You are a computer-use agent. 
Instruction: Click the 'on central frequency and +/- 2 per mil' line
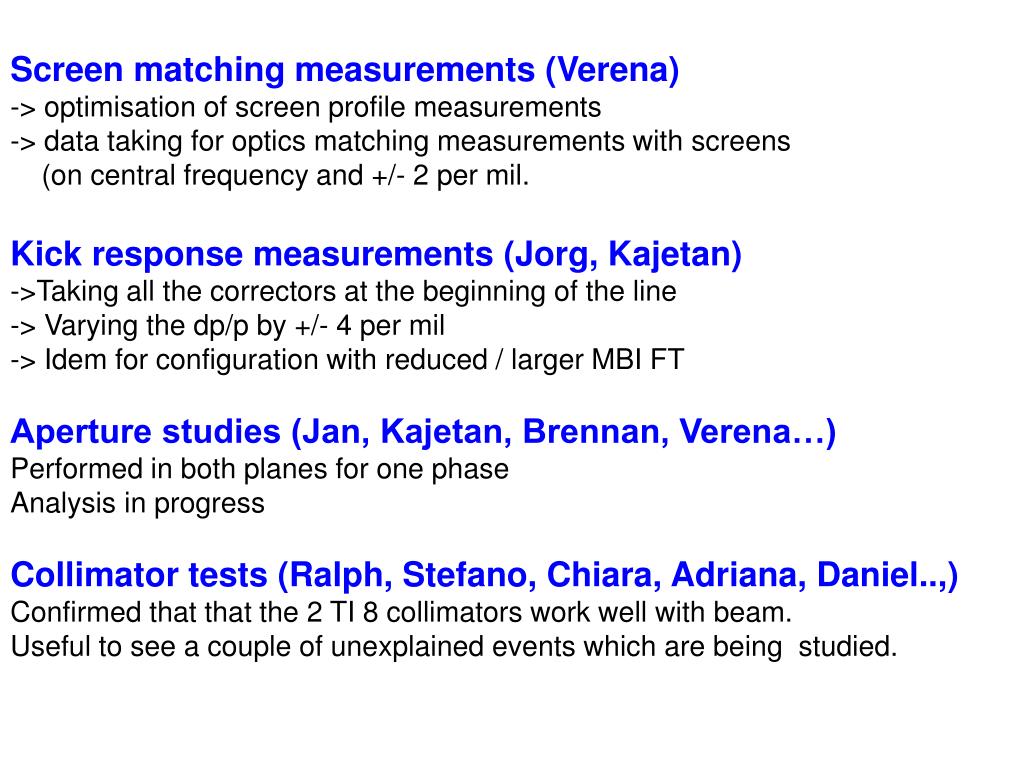[285, 176]
